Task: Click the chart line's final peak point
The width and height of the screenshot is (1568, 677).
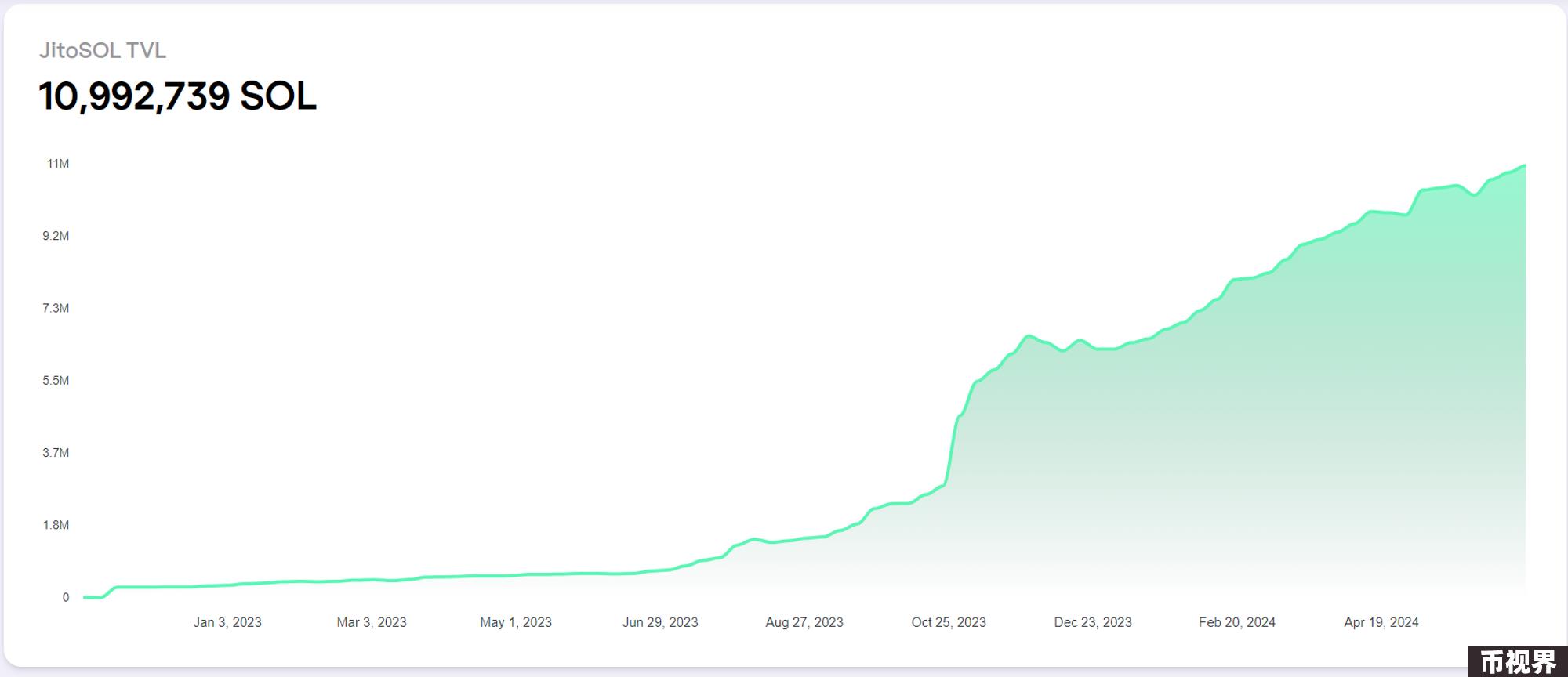Action: coord(1524,165)
